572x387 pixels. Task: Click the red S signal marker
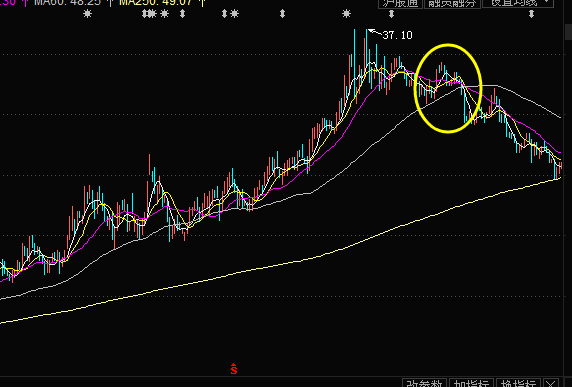coord(233,369)
